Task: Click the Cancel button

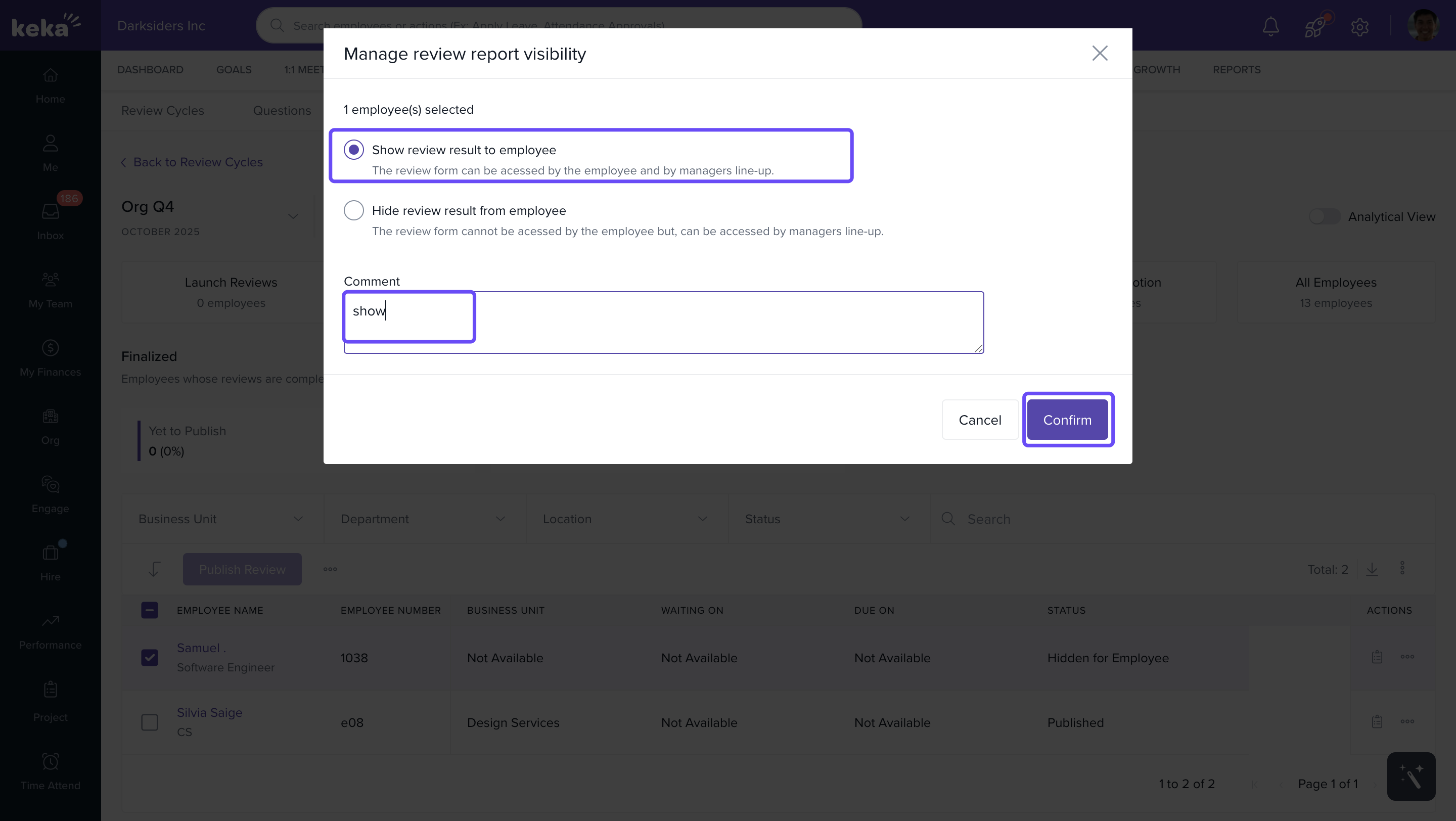Action: tap(980, 420)
